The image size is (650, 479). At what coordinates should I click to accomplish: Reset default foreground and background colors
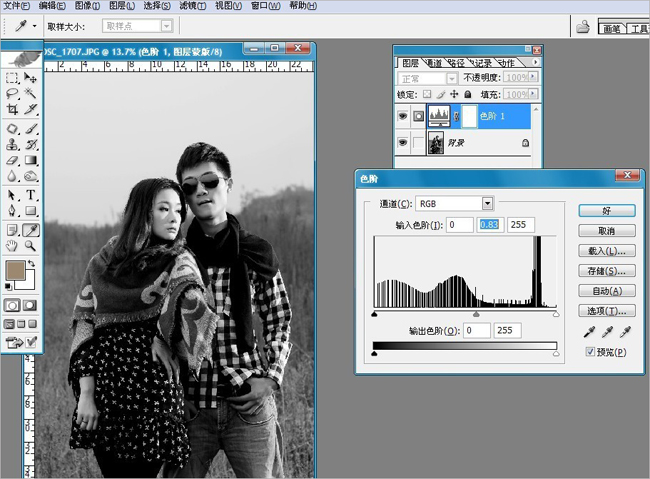click(8, 286)
